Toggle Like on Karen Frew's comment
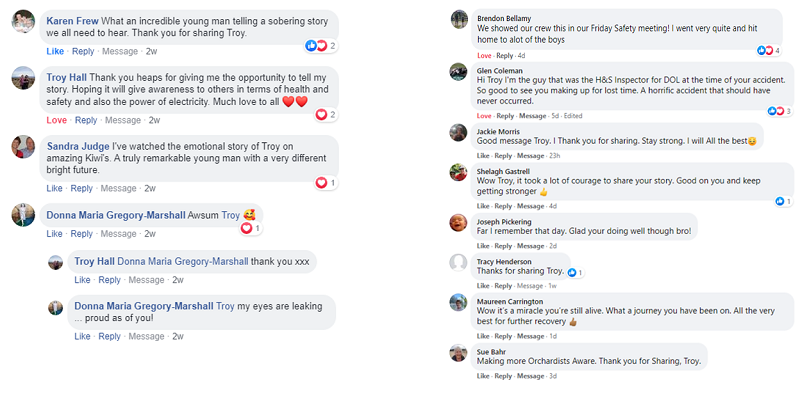 point(55,51)
